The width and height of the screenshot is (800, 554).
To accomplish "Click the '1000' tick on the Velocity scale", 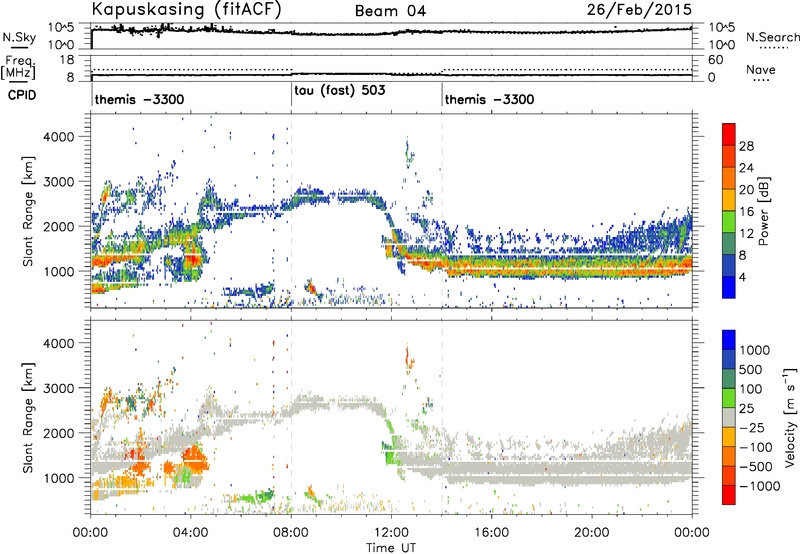I will coord(755,350).
